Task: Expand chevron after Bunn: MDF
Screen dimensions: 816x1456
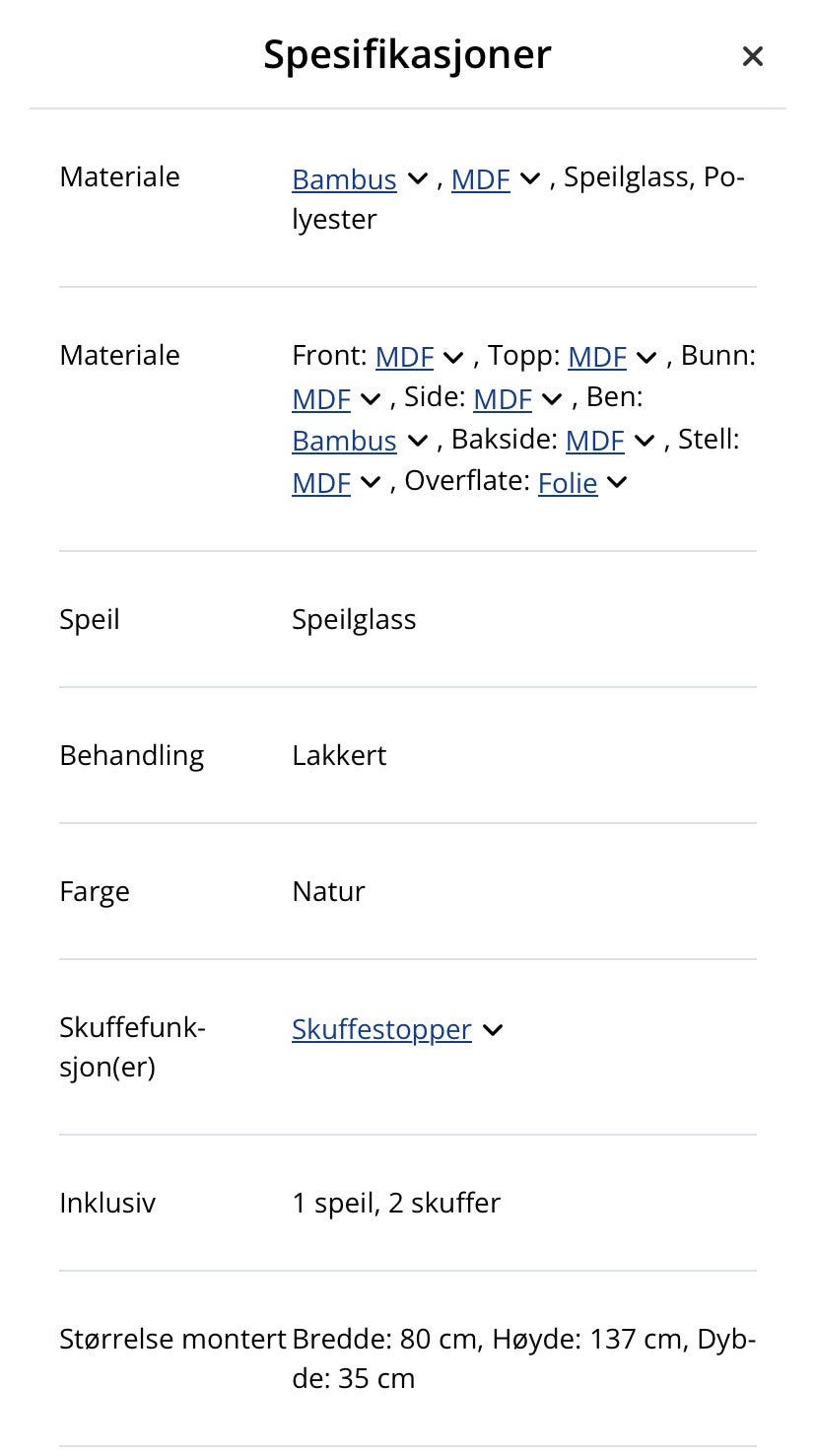Action: point(371,399)
